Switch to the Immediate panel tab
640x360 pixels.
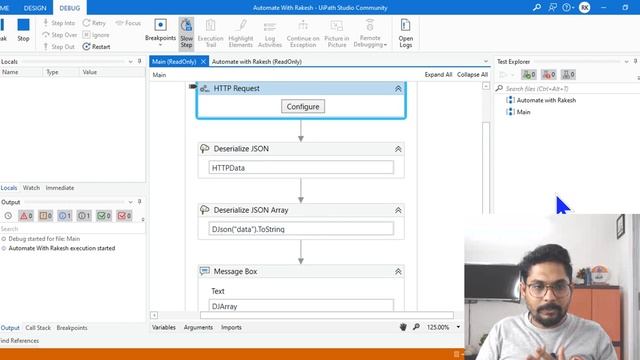(x=60, y=188)
